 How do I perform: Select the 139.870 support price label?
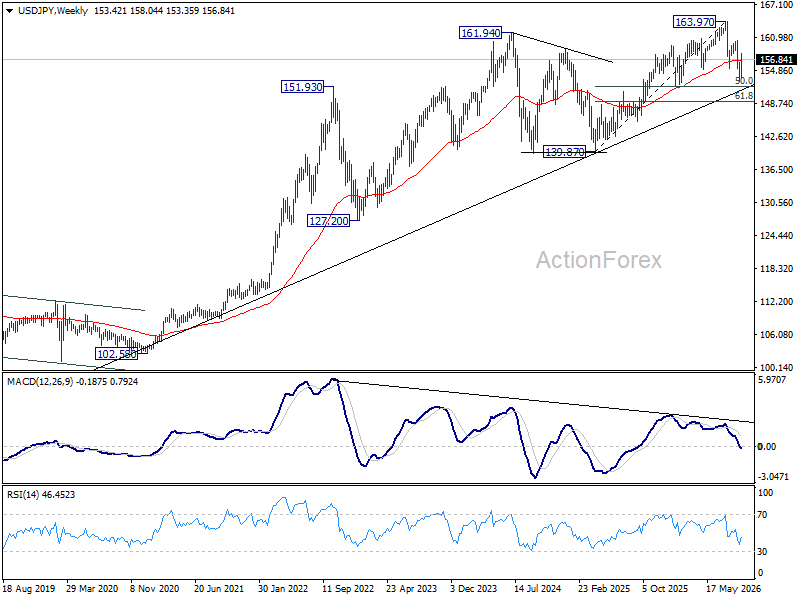click(x=564, y=152)
